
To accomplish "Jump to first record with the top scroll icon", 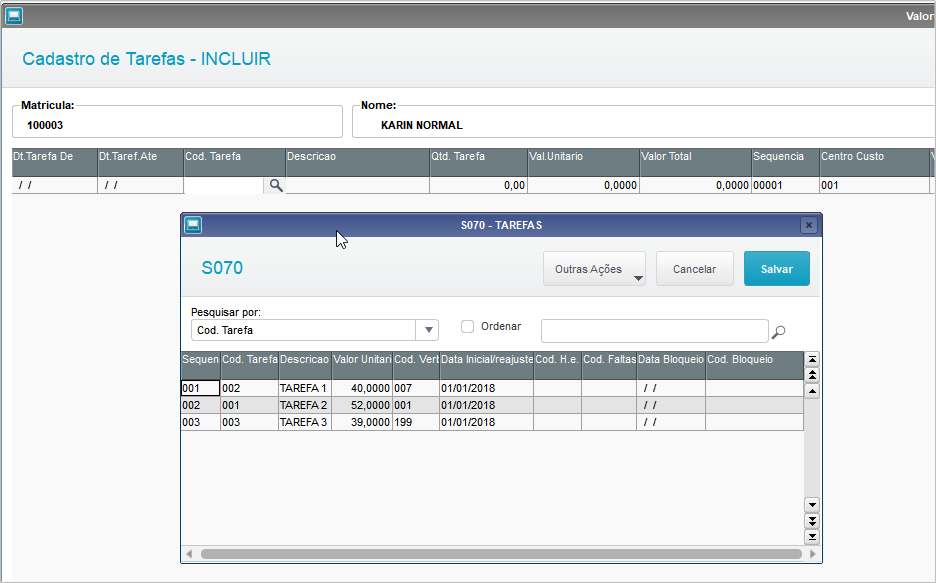I will click(812, 359).
